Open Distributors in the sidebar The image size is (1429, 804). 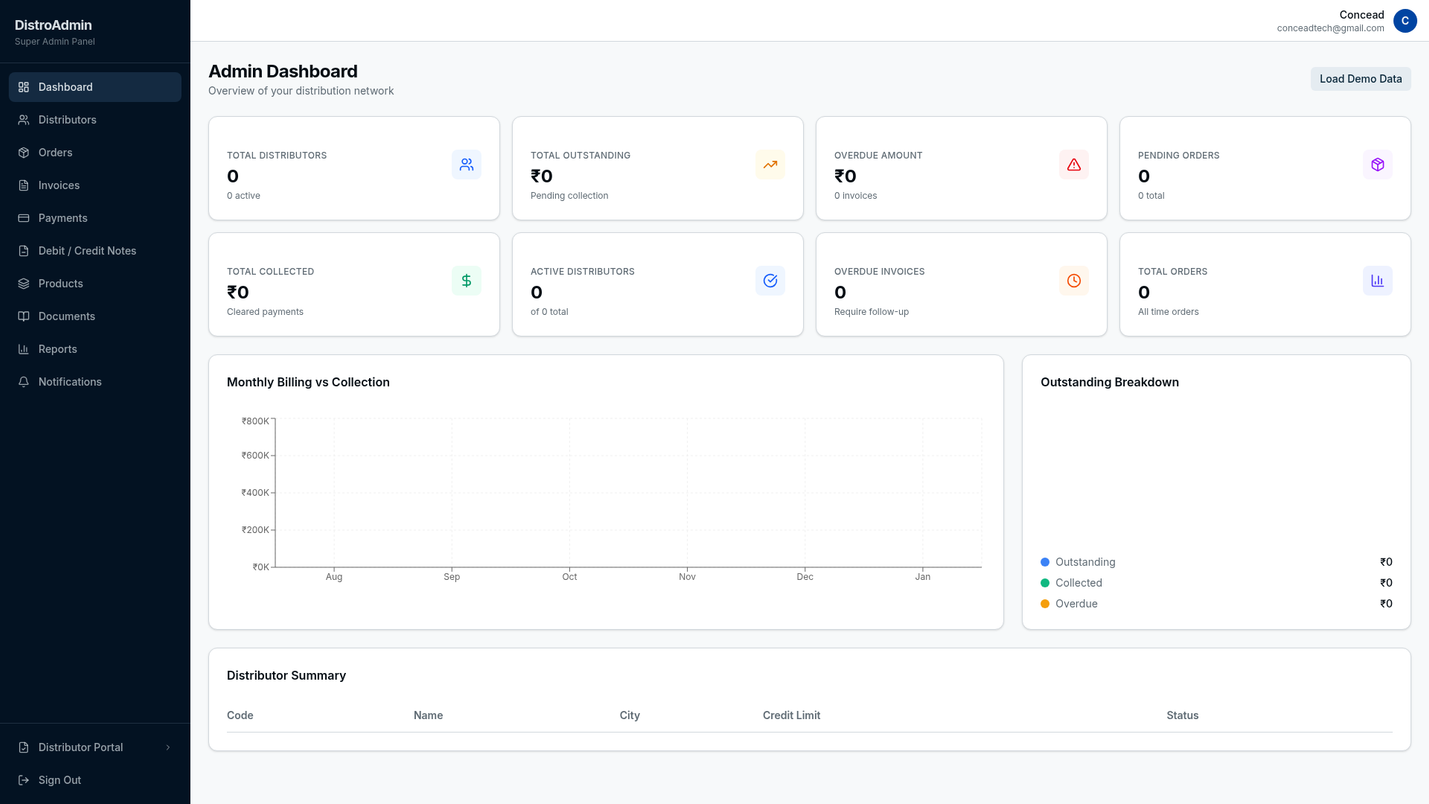pos(67,120)
